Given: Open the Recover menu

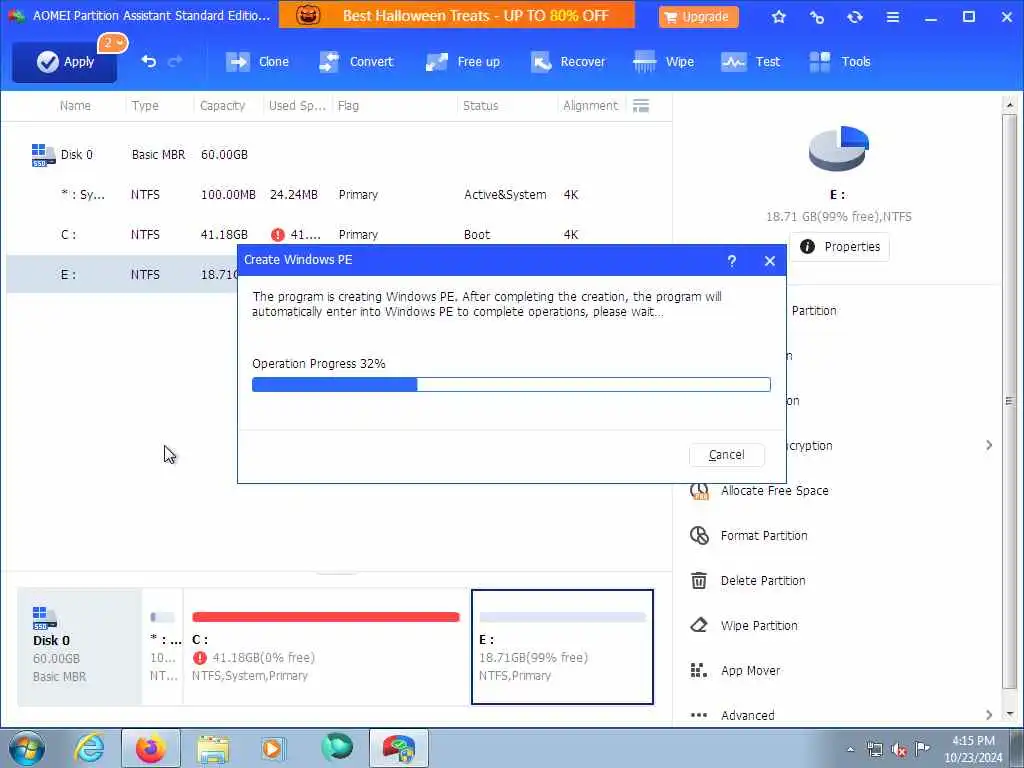Looking at the screenshot, I should tap(568, 62).
